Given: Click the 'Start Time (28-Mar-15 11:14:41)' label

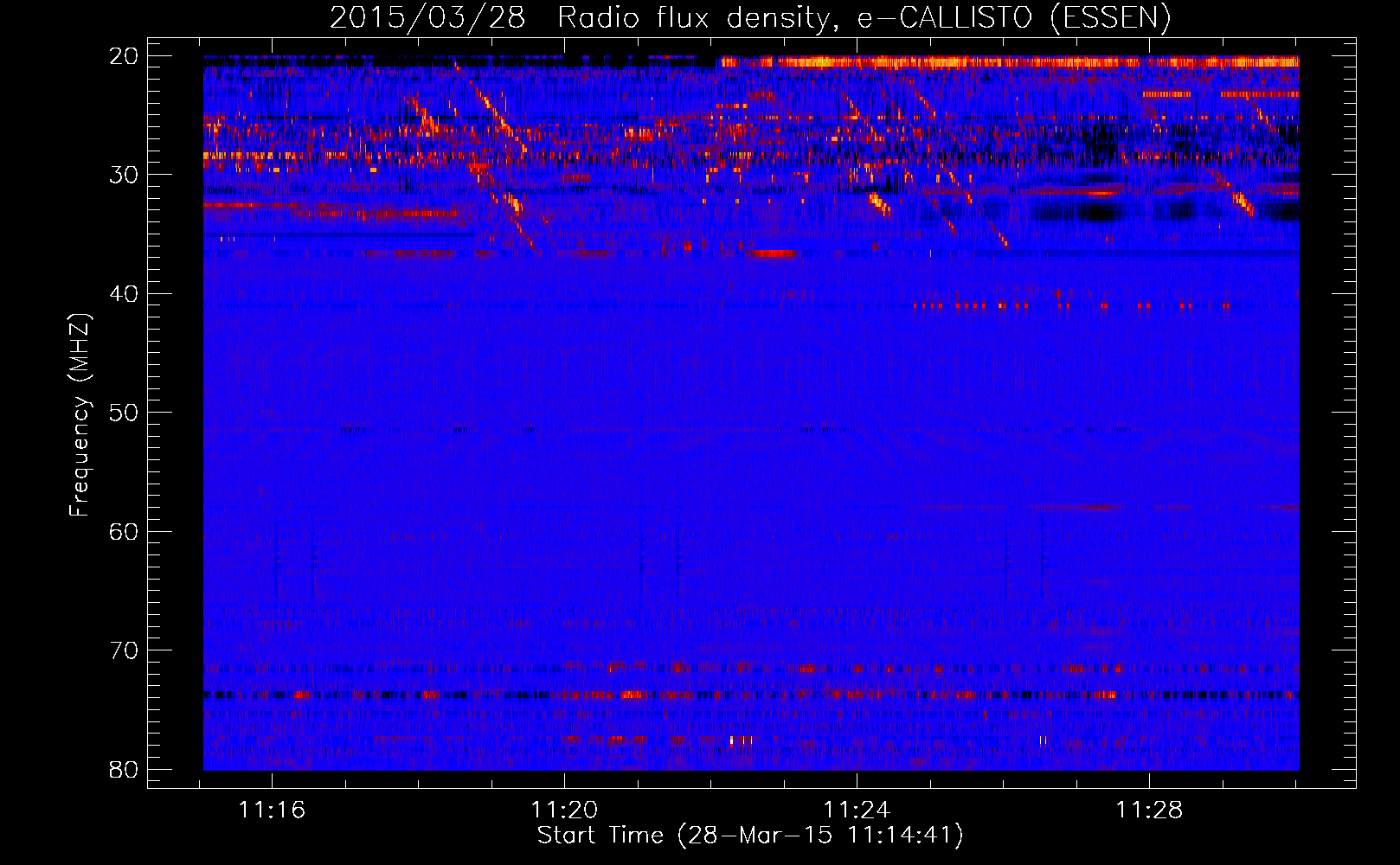Looking at the screenshot, I should coord(750,836).
